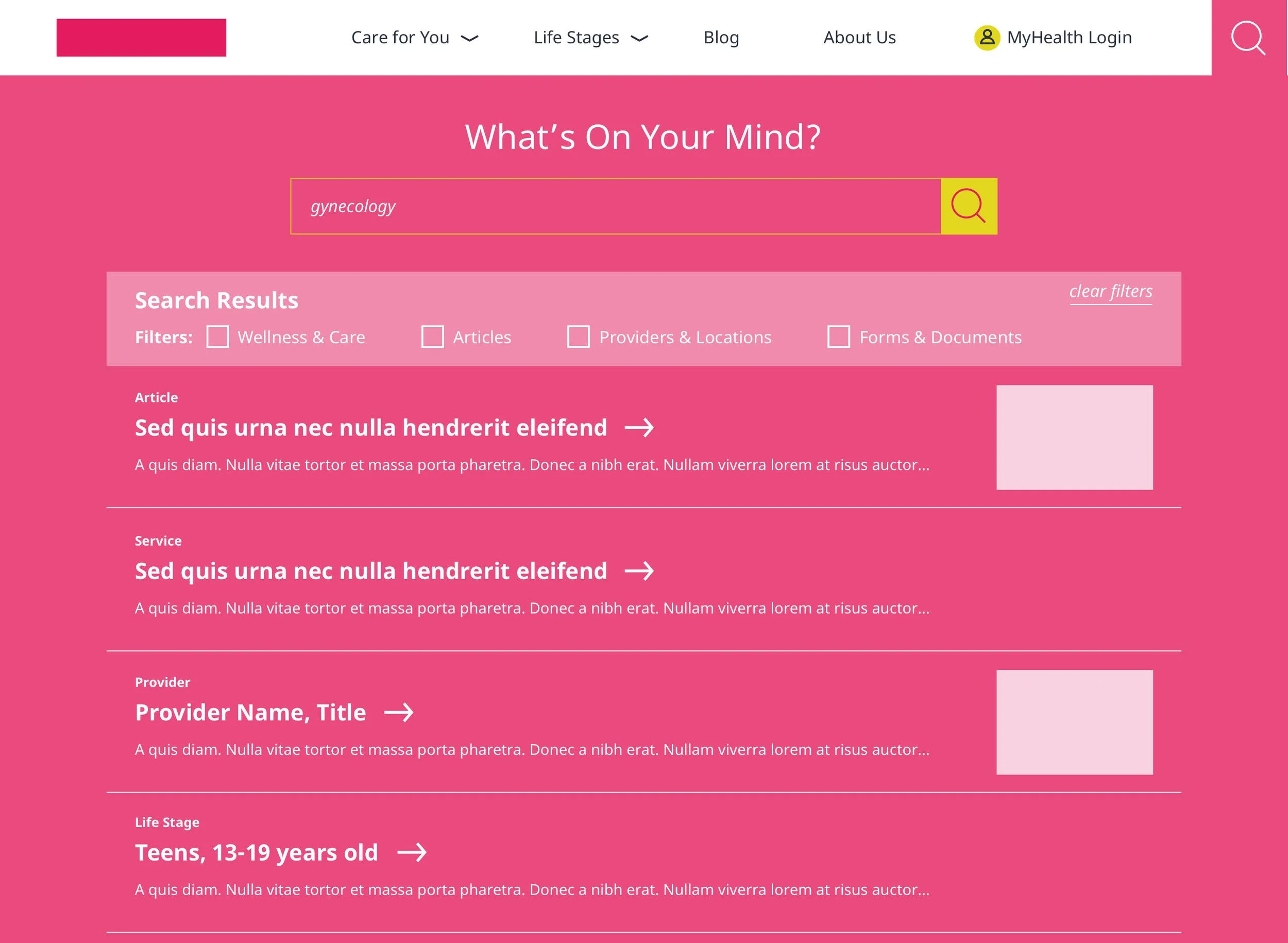Click arrow next to Article result title
Screen dimensions: 1288x943
click(639, 428)
